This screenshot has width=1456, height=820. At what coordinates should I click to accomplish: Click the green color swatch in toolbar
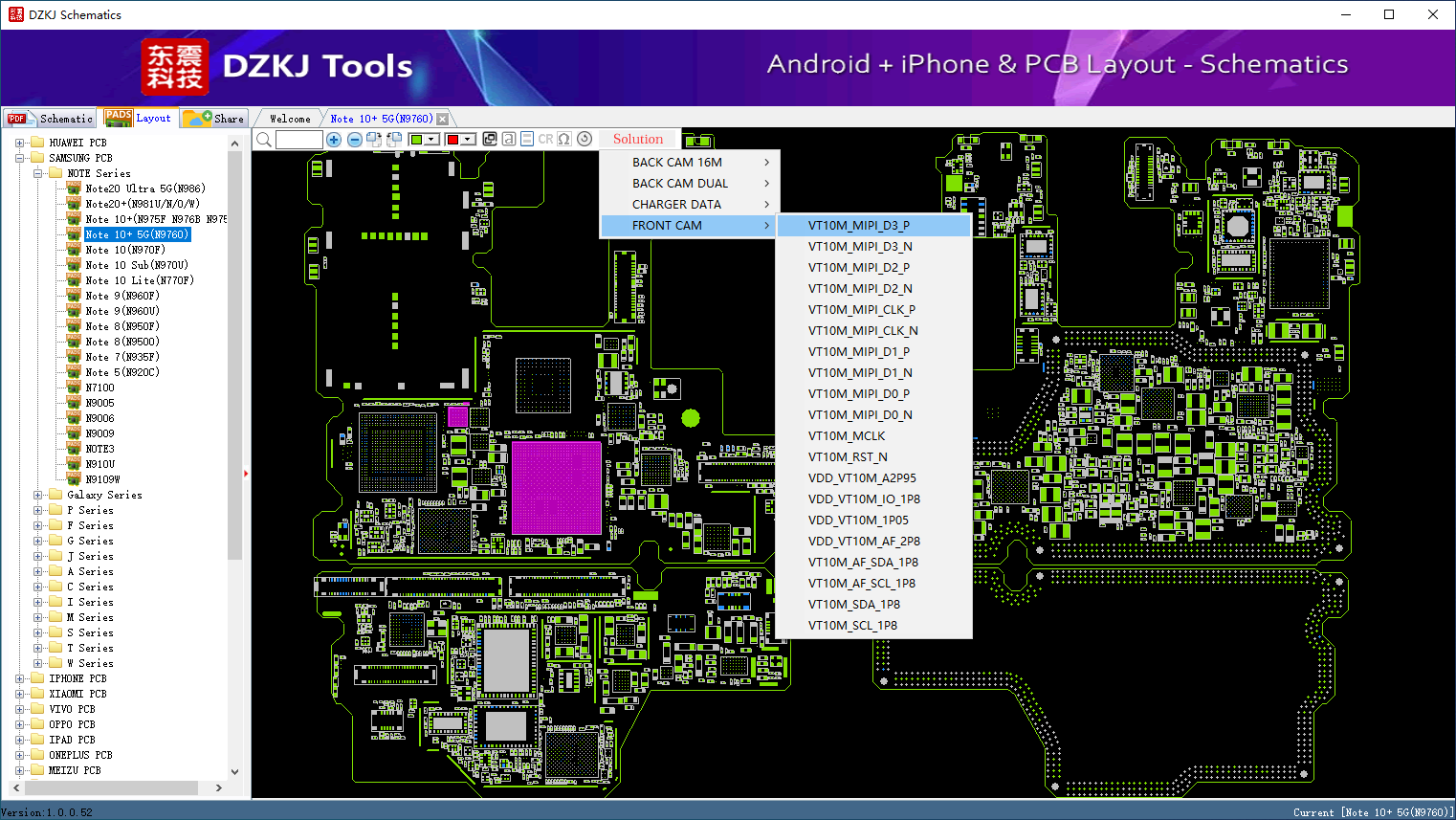coord(416,140)
